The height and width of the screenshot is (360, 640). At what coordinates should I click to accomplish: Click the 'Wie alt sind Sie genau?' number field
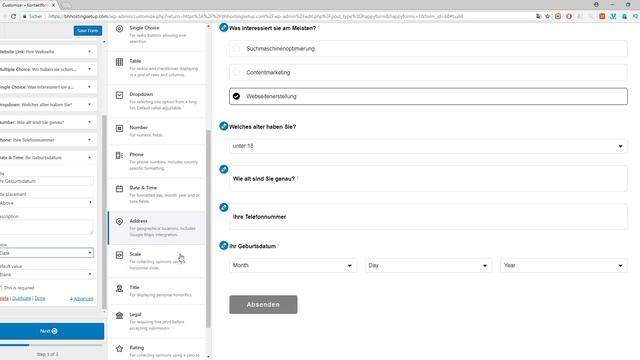click(x=428, y=178)
